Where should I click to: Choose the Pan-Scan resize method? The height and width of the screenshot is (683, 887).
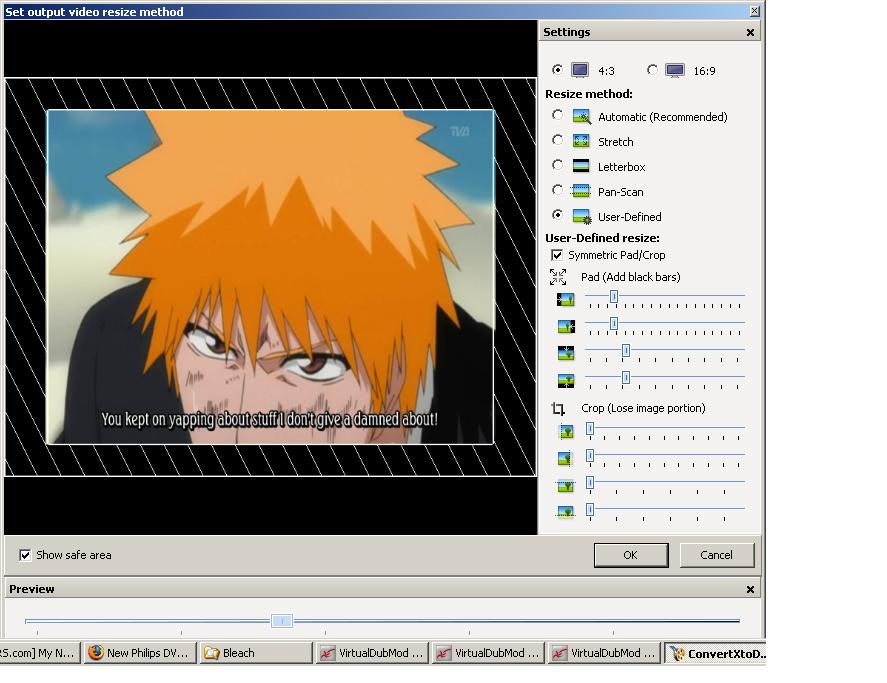coord(557,190)
